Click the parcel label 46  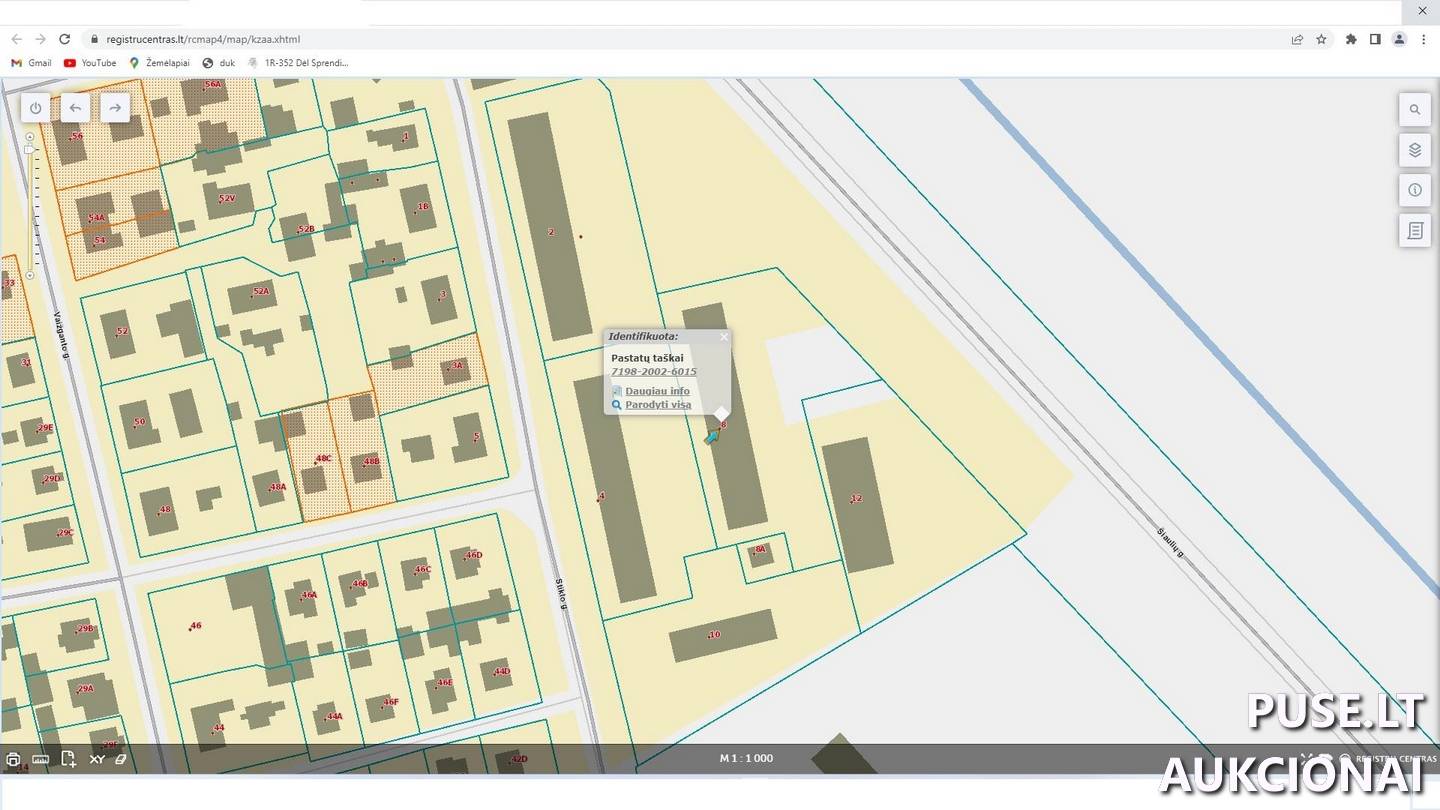[196, 626]
